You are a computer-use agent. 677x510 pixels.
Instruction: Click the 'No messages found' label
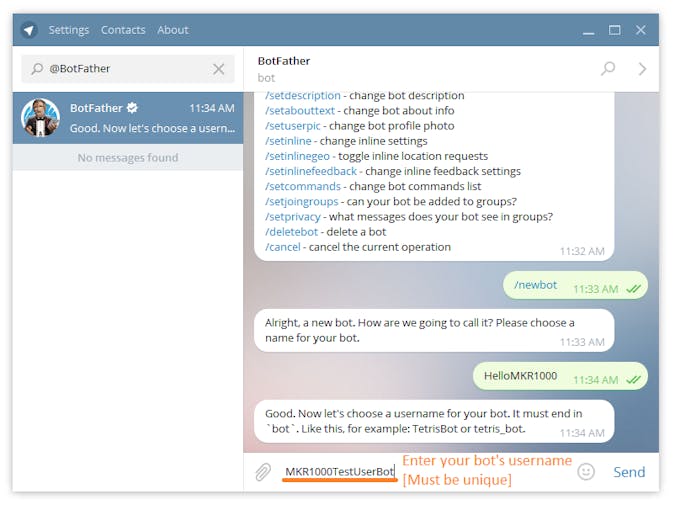pos(128,158)
